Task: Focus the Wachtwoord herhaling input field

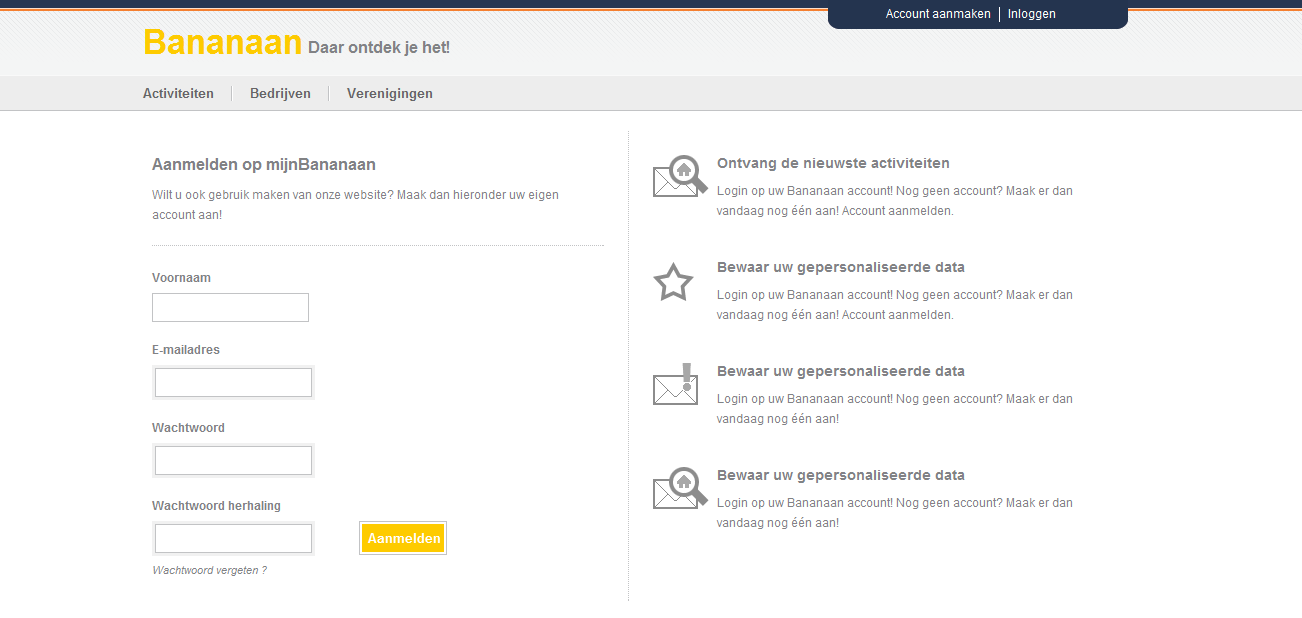Action: coord(233,538)
